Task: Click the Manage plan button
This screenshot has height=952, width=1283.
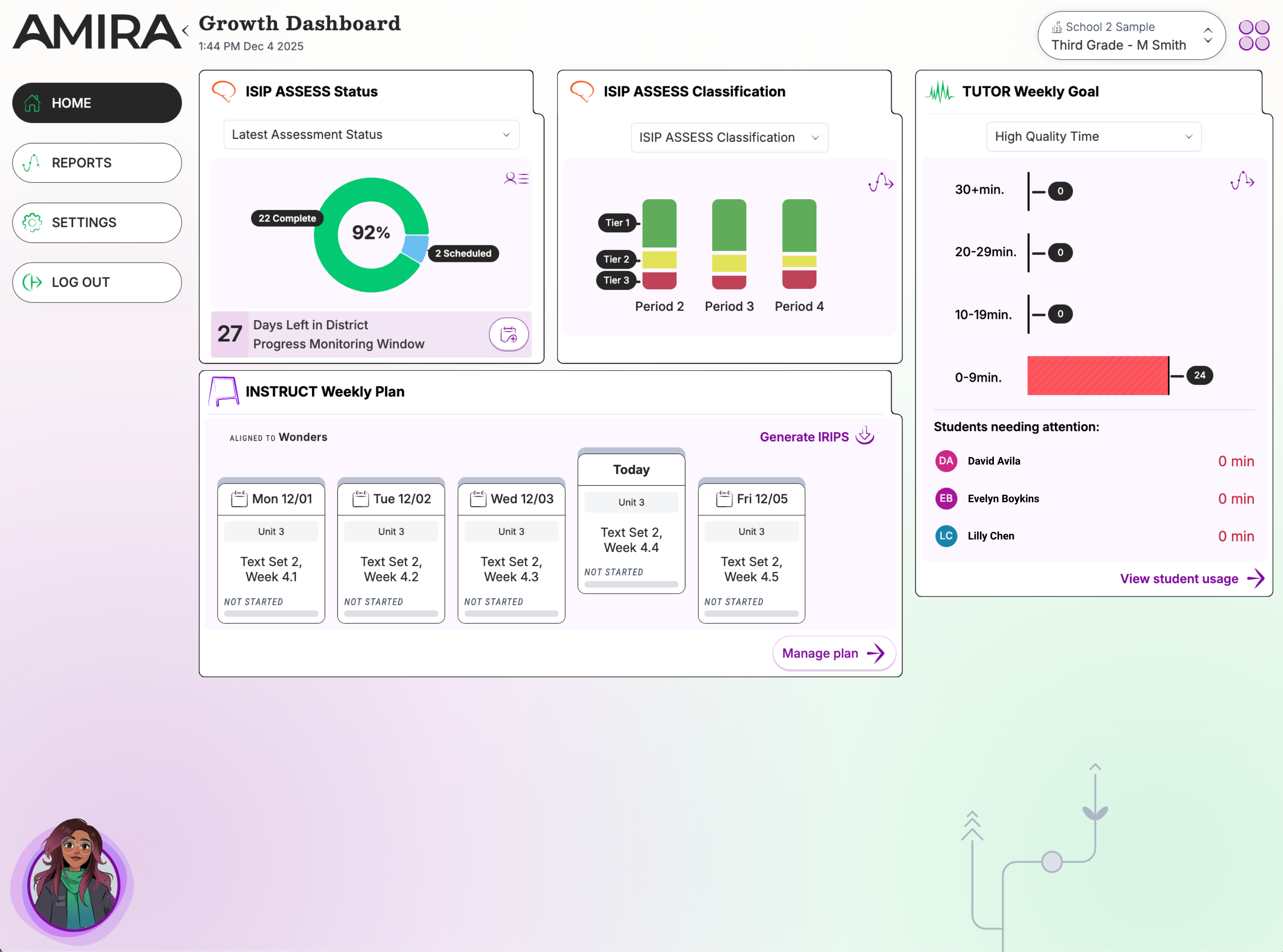Action: pyautogui.click(x=833, y=653)
